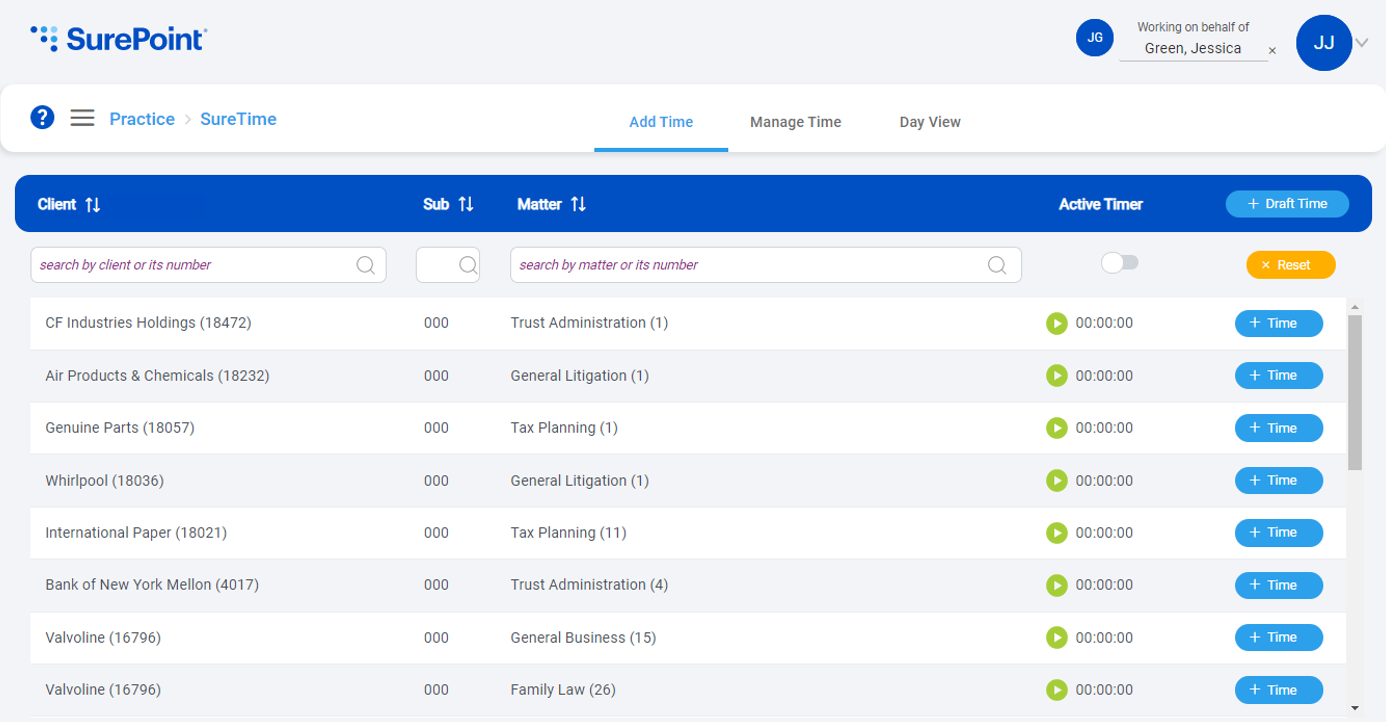The image size is (1386, 722).
Task: Sort list by Client column
Action: pyautogui.click(x=93, y=204)
